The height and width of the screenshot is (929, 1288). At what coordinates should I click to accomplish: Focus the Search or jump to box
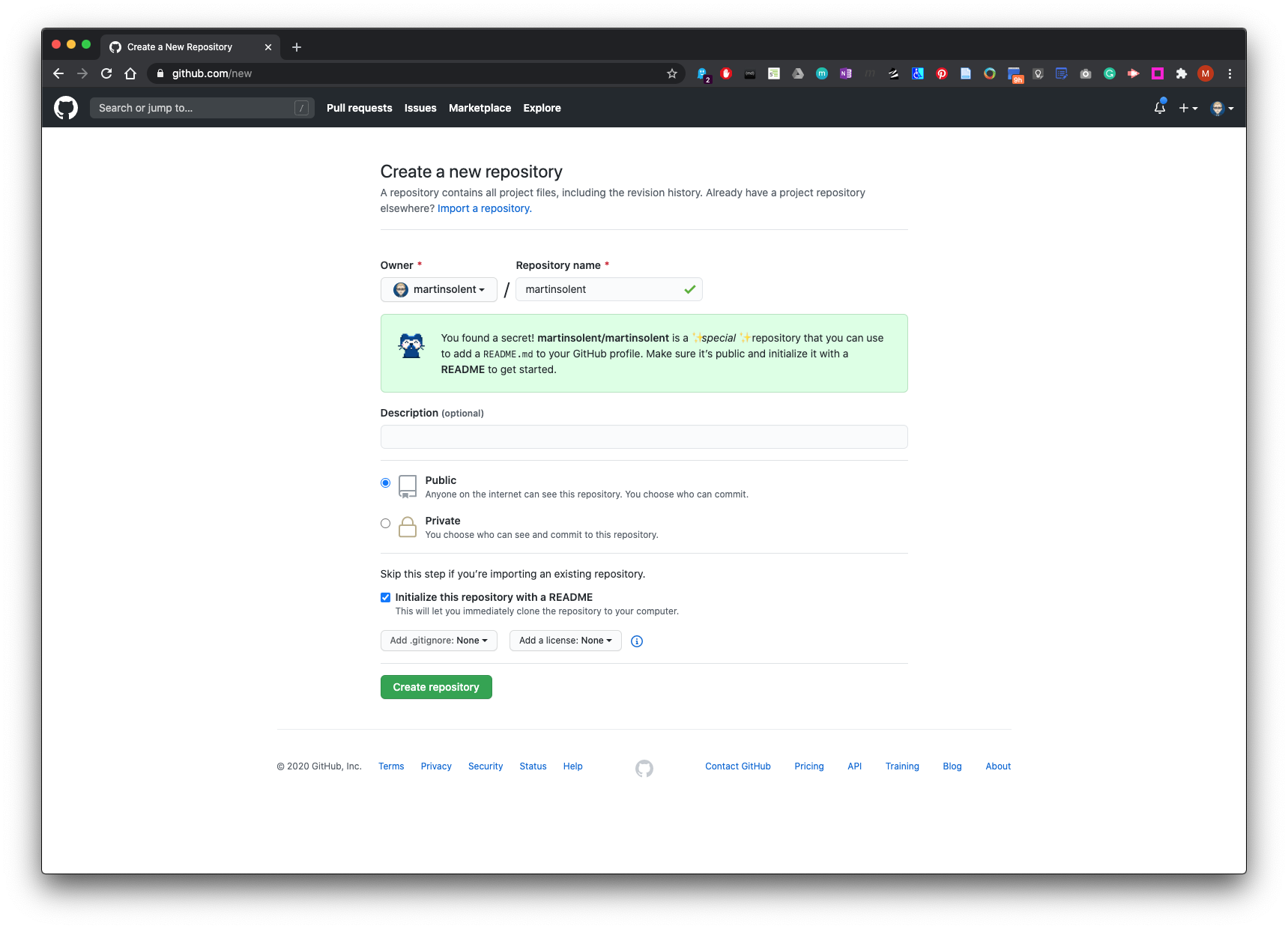pyautogui.click(x=195, y=108)
